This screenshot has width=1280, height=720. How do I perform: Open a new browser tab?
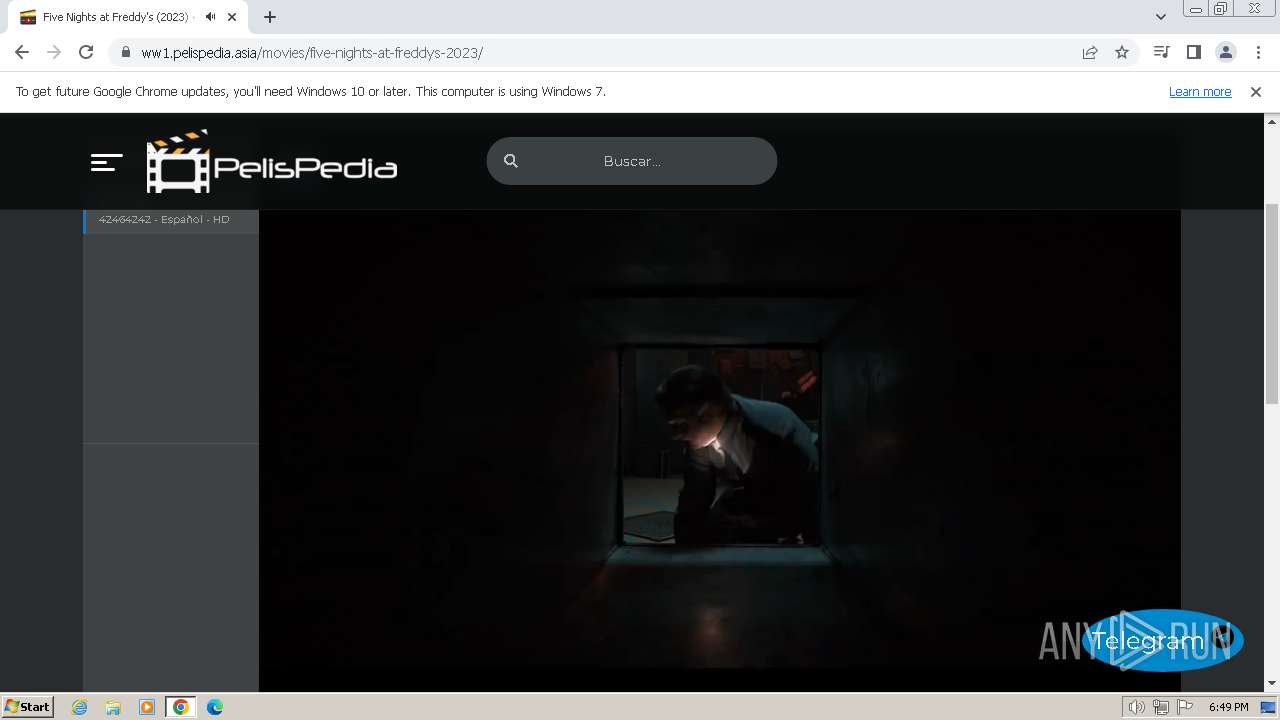[x=270, y=17]
